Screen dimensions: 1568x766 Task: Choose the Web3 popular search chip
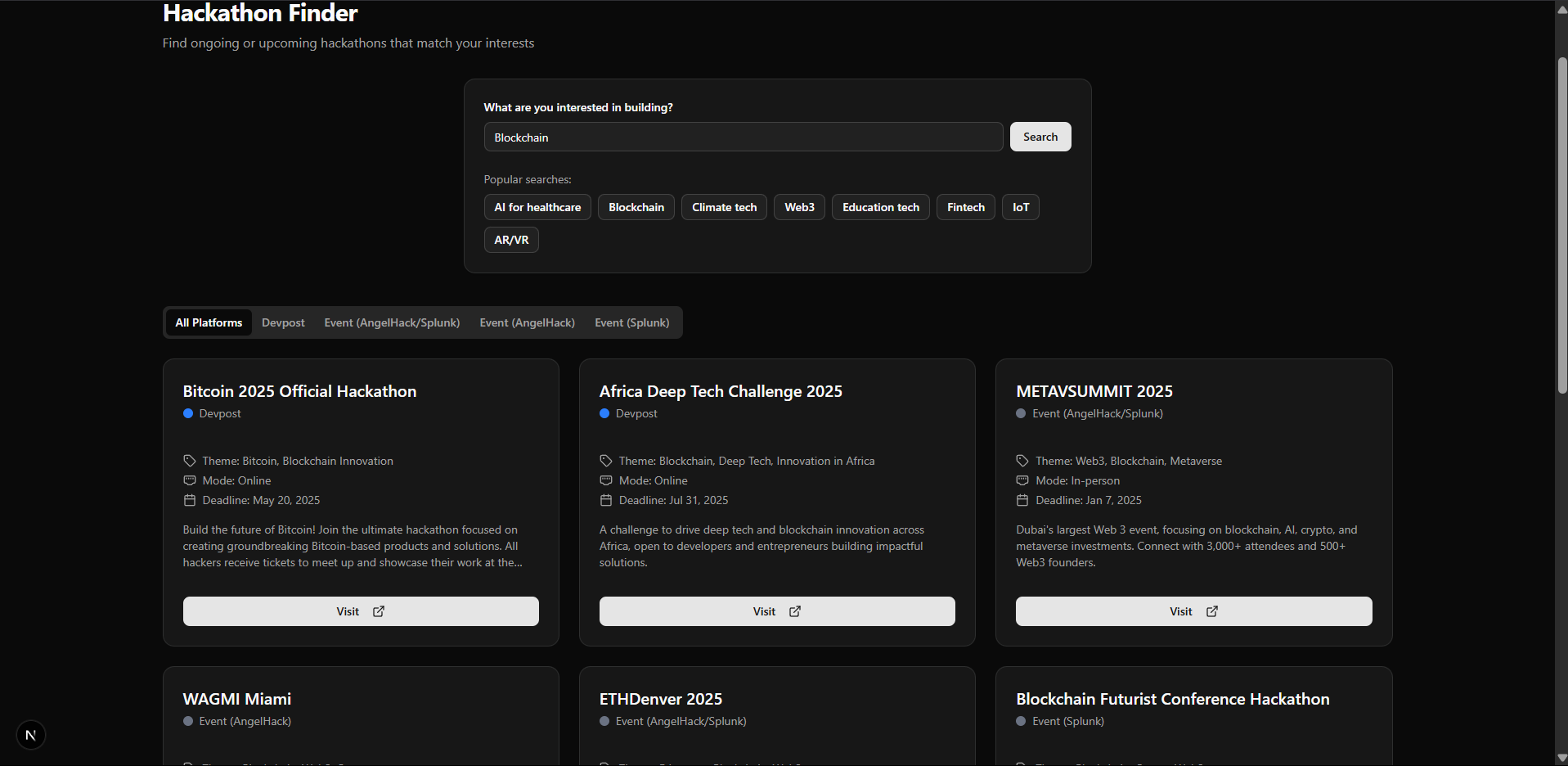click(799, 207)
